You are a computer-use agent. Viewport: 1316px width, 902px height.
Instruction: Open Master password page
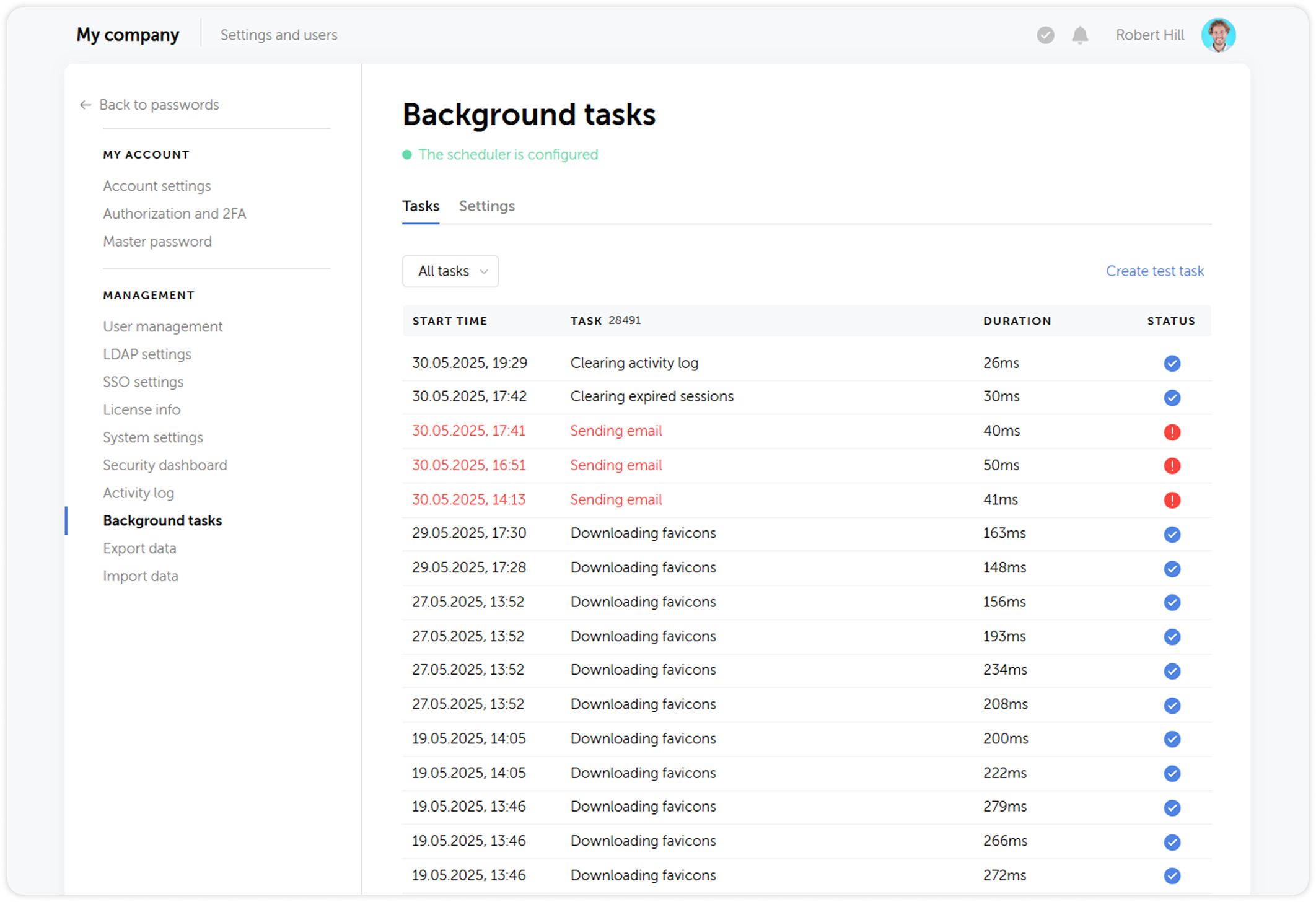point(157,242)
